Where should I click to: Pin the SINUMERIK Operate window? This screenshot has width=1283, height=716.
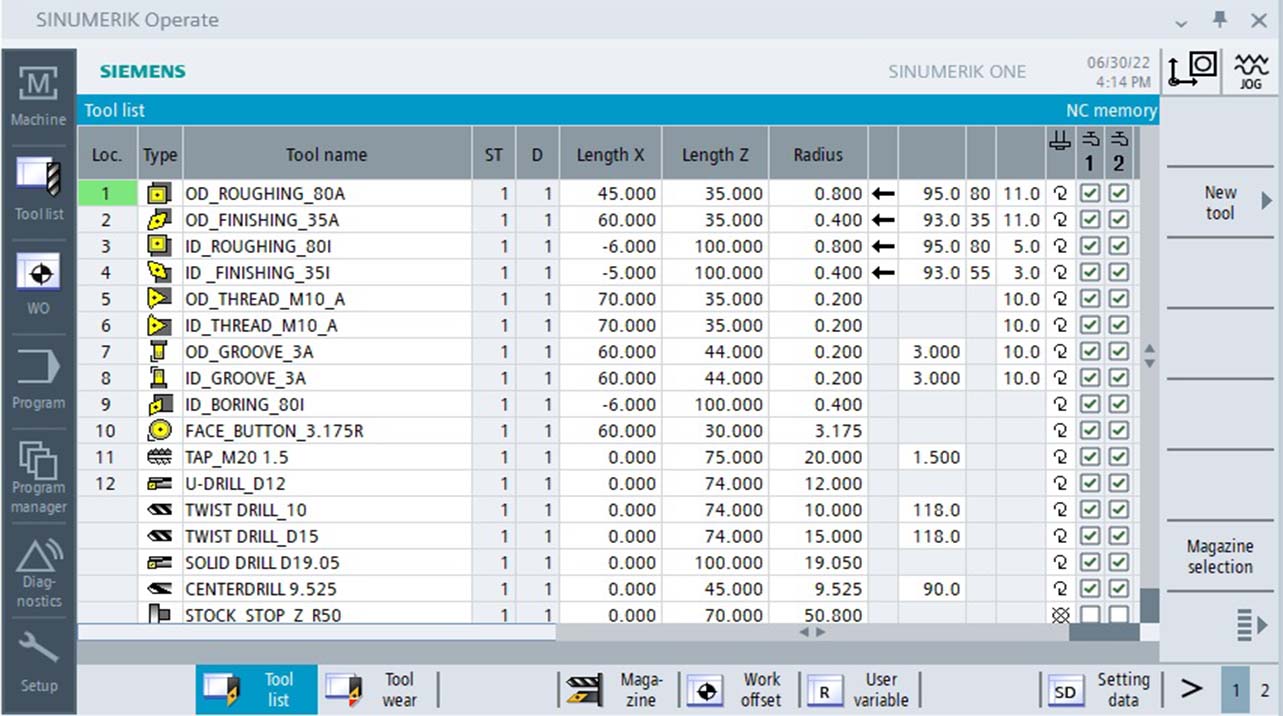(1220, 20)
